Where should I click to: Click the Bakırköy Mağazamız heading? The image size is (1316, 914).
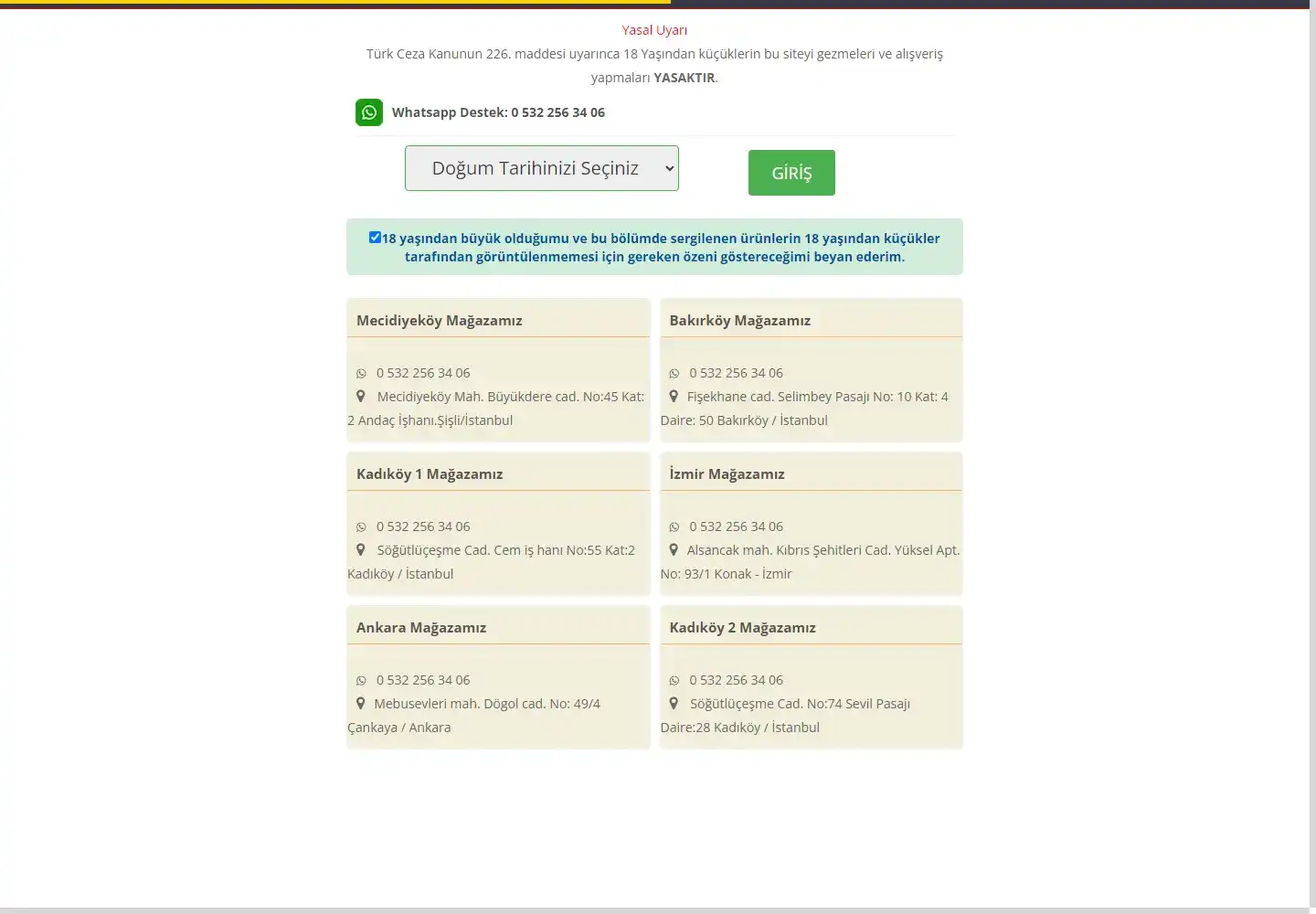740,321
